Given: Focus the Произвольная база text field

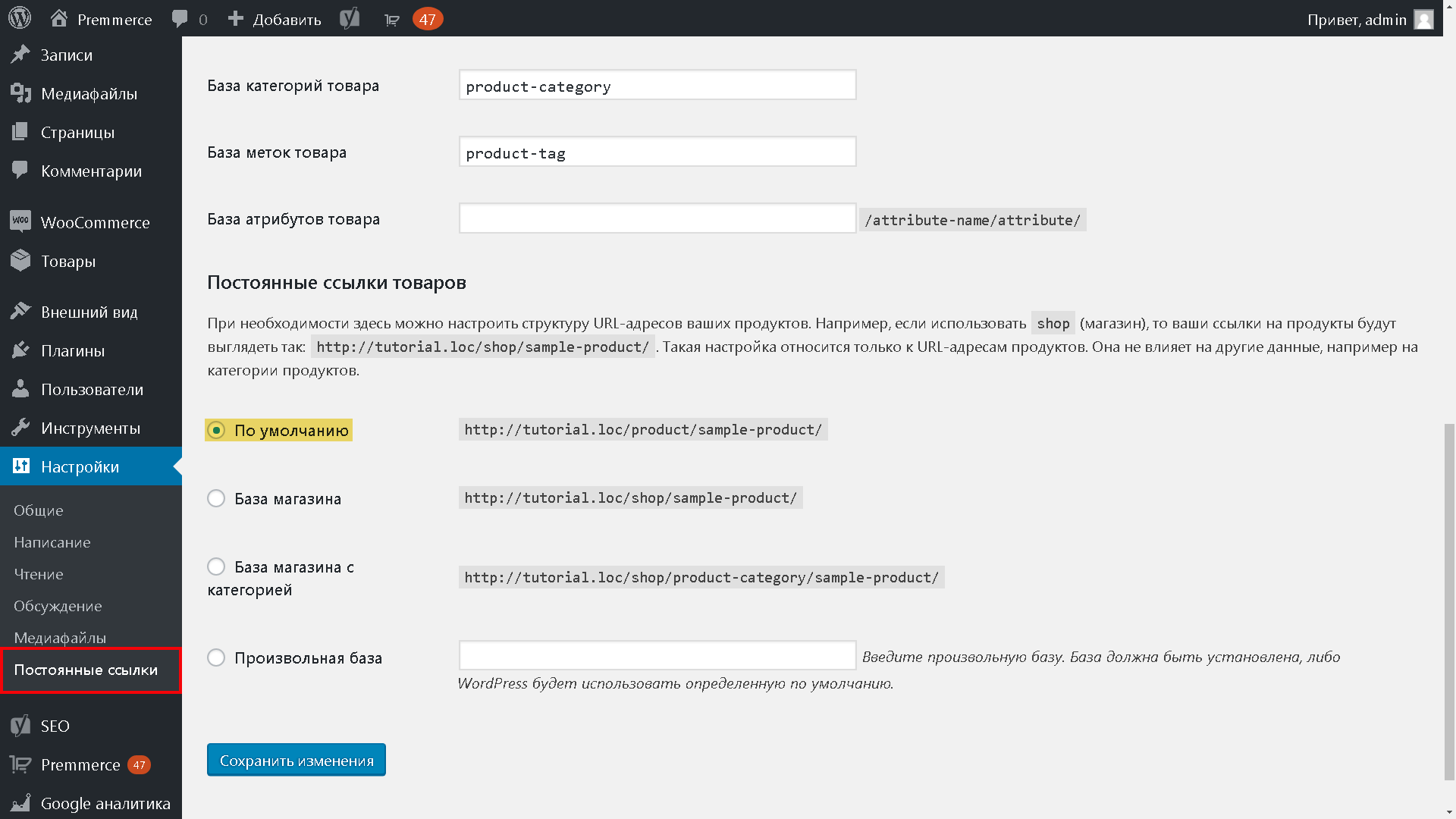Looking at the screenshot, I should (657, 655).
